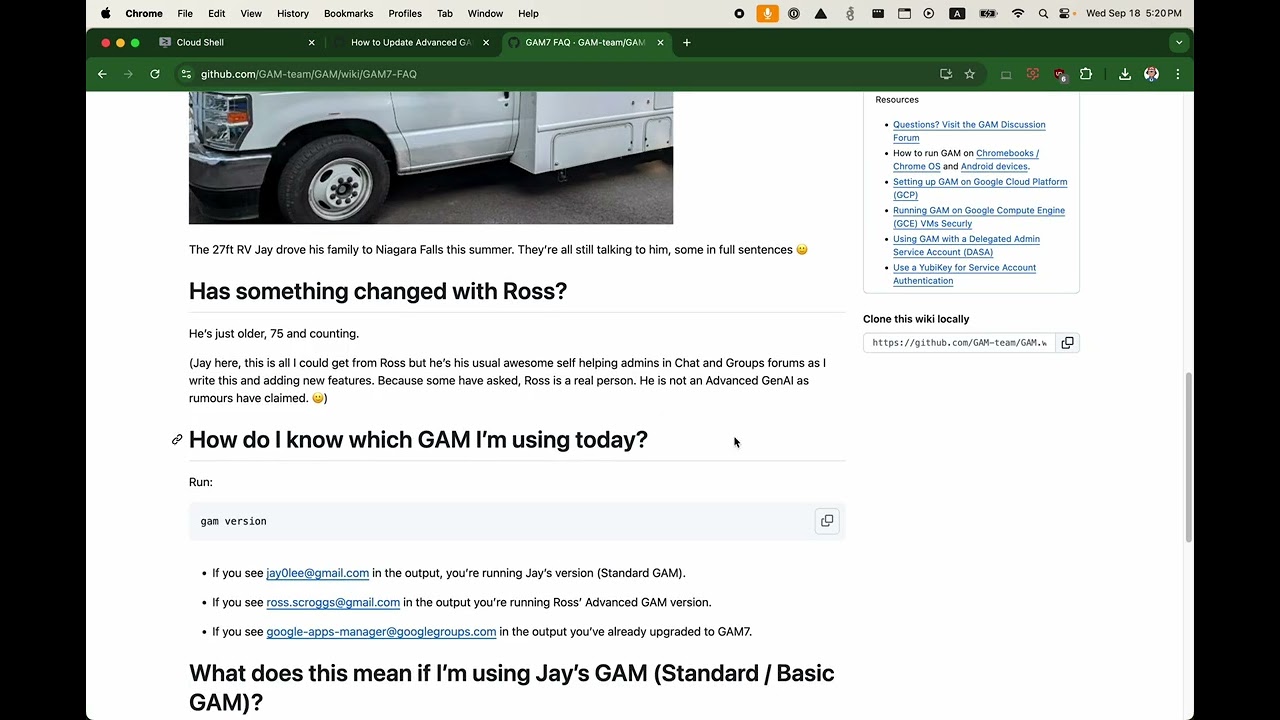
Task: Open the File menu
Action: 185,13
